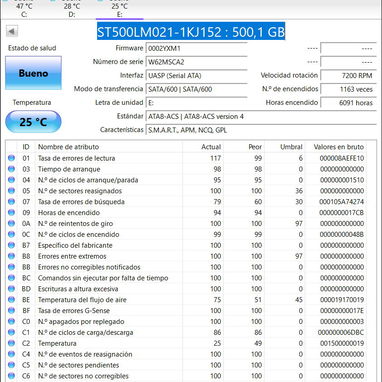Click the 7200 RPM rotation speed field
The height and width of the screenshot is (382, 382).
(348, 76)
